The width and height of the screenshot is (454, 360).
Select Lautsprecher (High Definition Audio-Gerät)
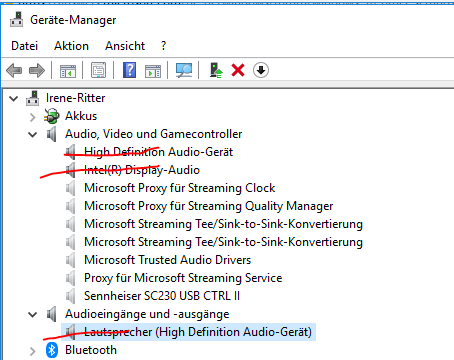(x=198, y=332)
